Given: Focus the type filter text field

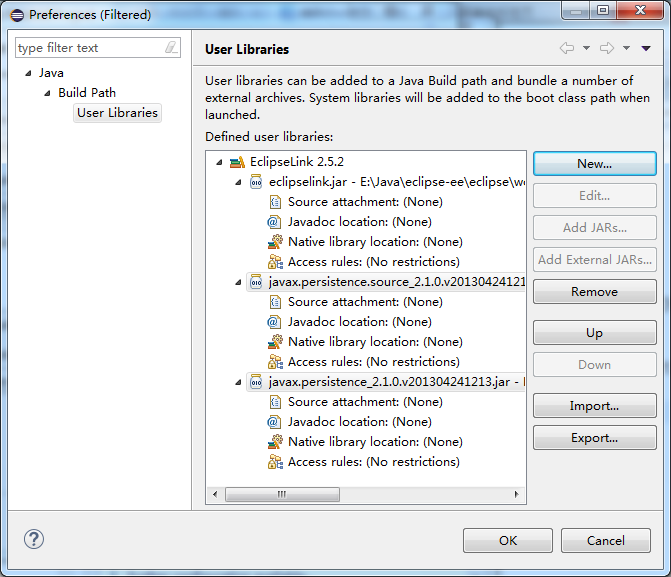Looking at the screenshot, I should pyautogui.click(x=98, y=48).
